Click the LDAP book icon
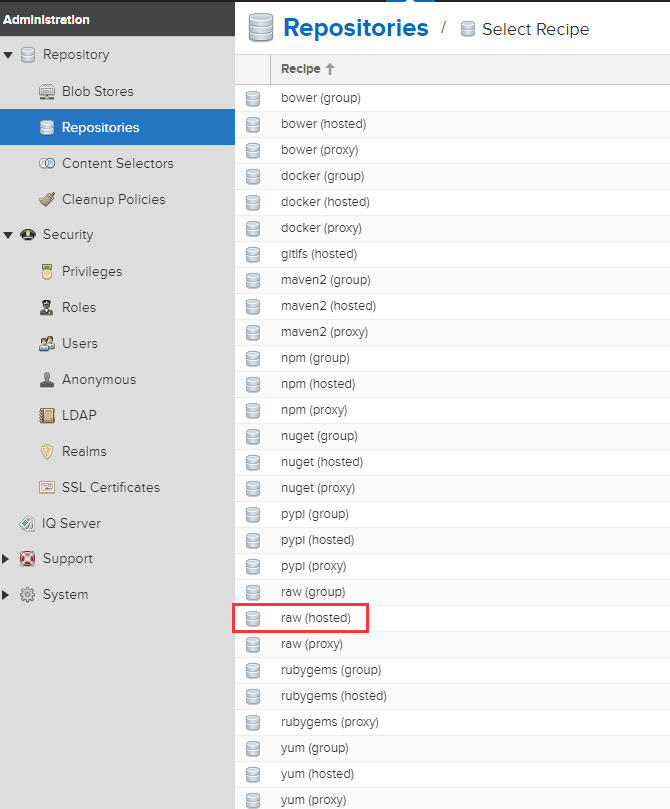The height and width of the screenshot is (809, 670). pyautogui.click(x=47, y=415)
